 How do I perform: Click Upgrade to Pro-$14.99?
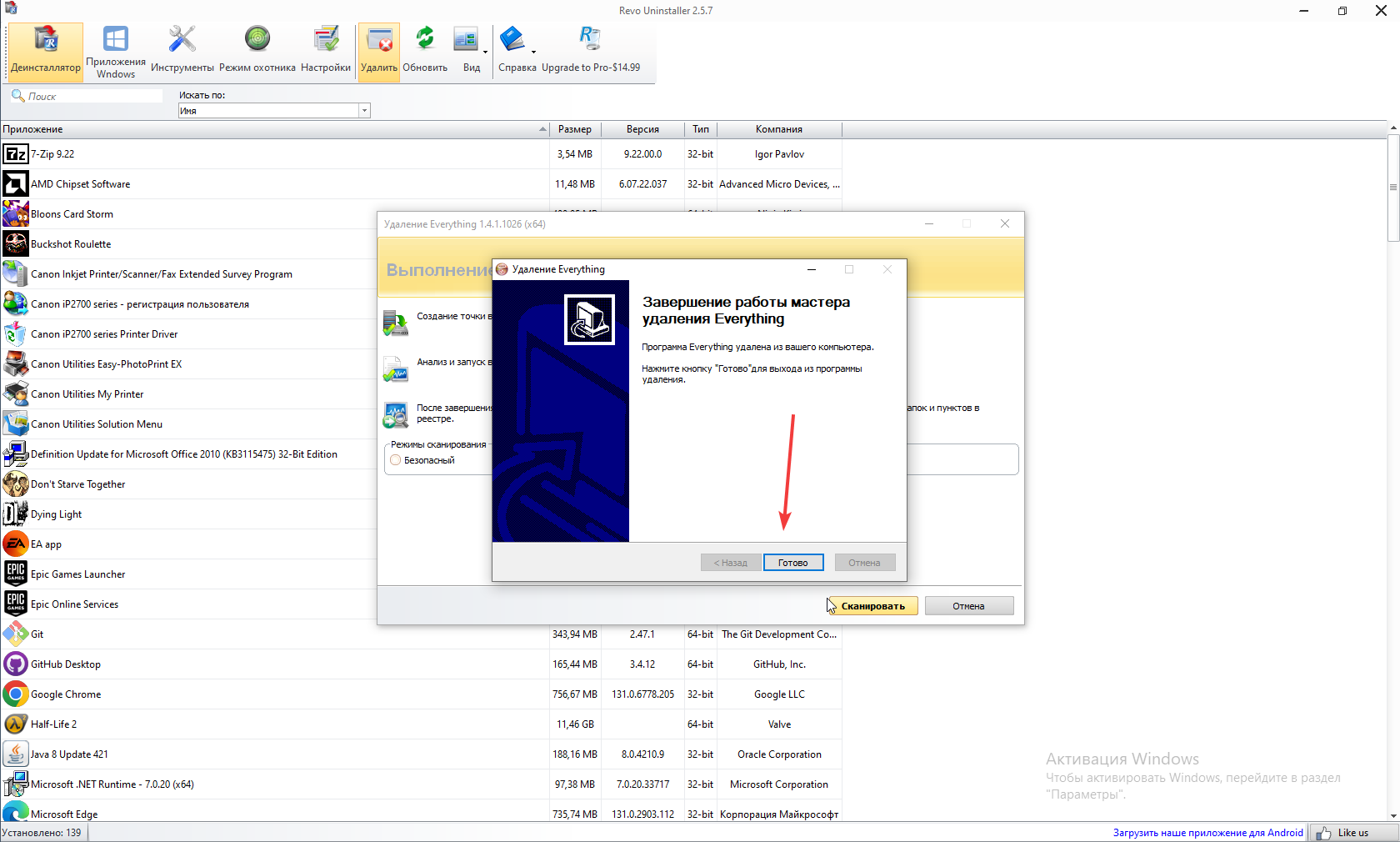(591, 52)
